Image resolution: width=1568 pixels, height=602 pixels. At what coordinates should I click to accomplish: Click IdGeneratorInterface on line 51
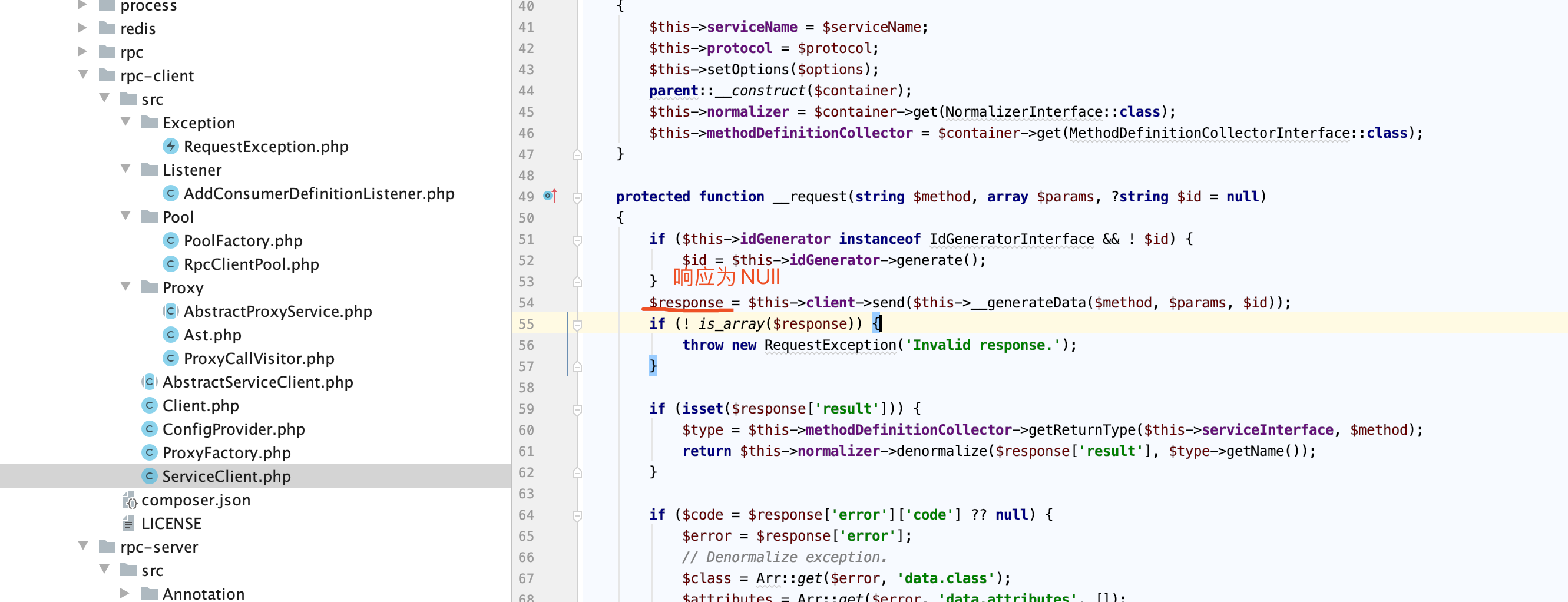pyautogui.click(x=1011, y=239)
